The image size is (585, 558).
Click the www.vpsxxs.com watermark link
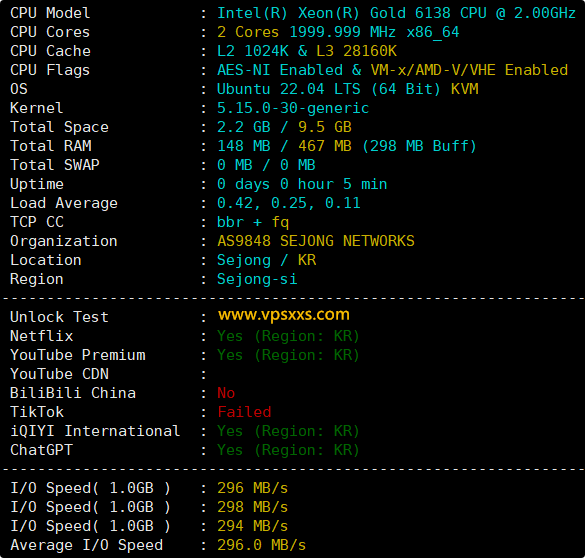(284, 315)
